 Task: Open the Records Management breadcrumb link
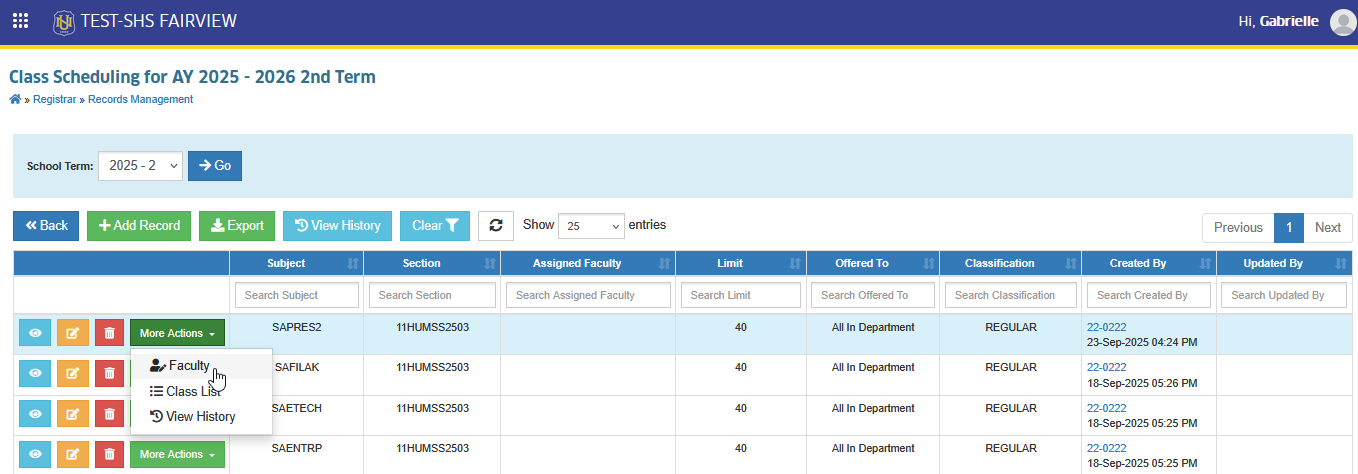click(x=140, y=100)
